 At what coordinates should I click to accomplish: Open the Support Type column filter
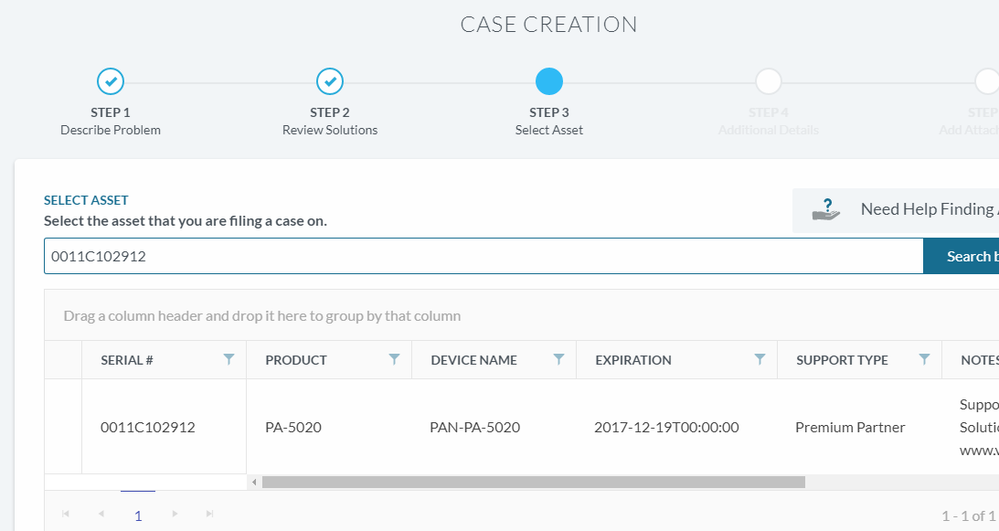click(x=925, y=359)
